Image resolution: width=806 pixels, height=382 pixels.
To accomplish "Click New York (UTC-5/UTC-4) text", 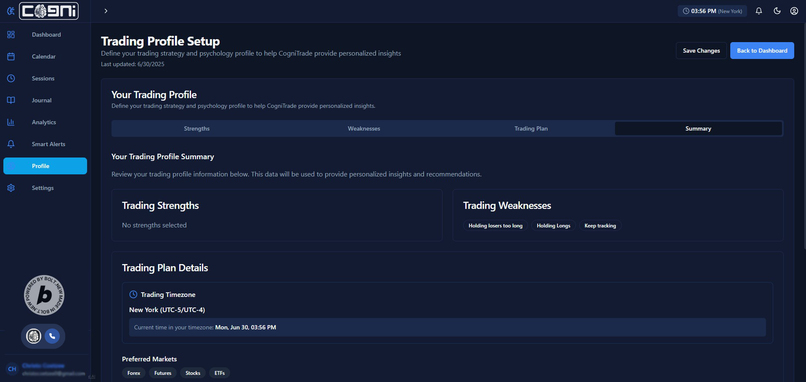I will 168,310.
